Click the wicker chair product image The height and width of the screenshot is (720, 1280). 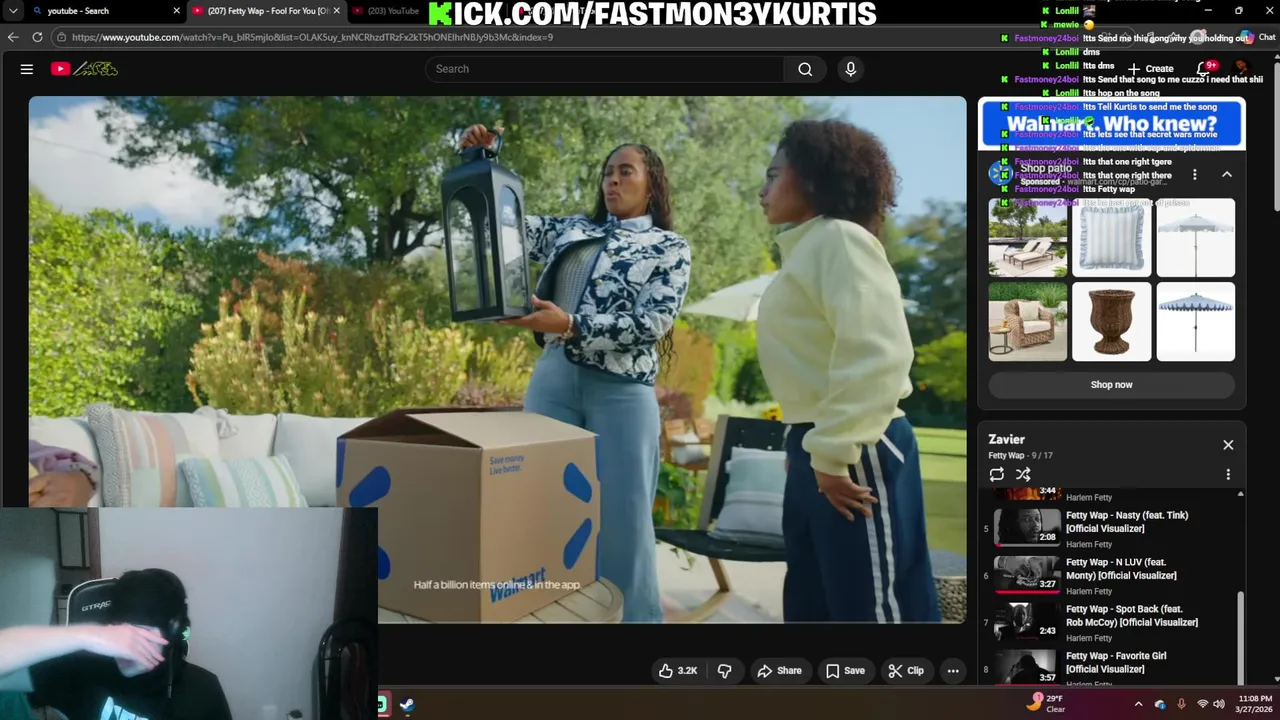[x=1027, y=321]
